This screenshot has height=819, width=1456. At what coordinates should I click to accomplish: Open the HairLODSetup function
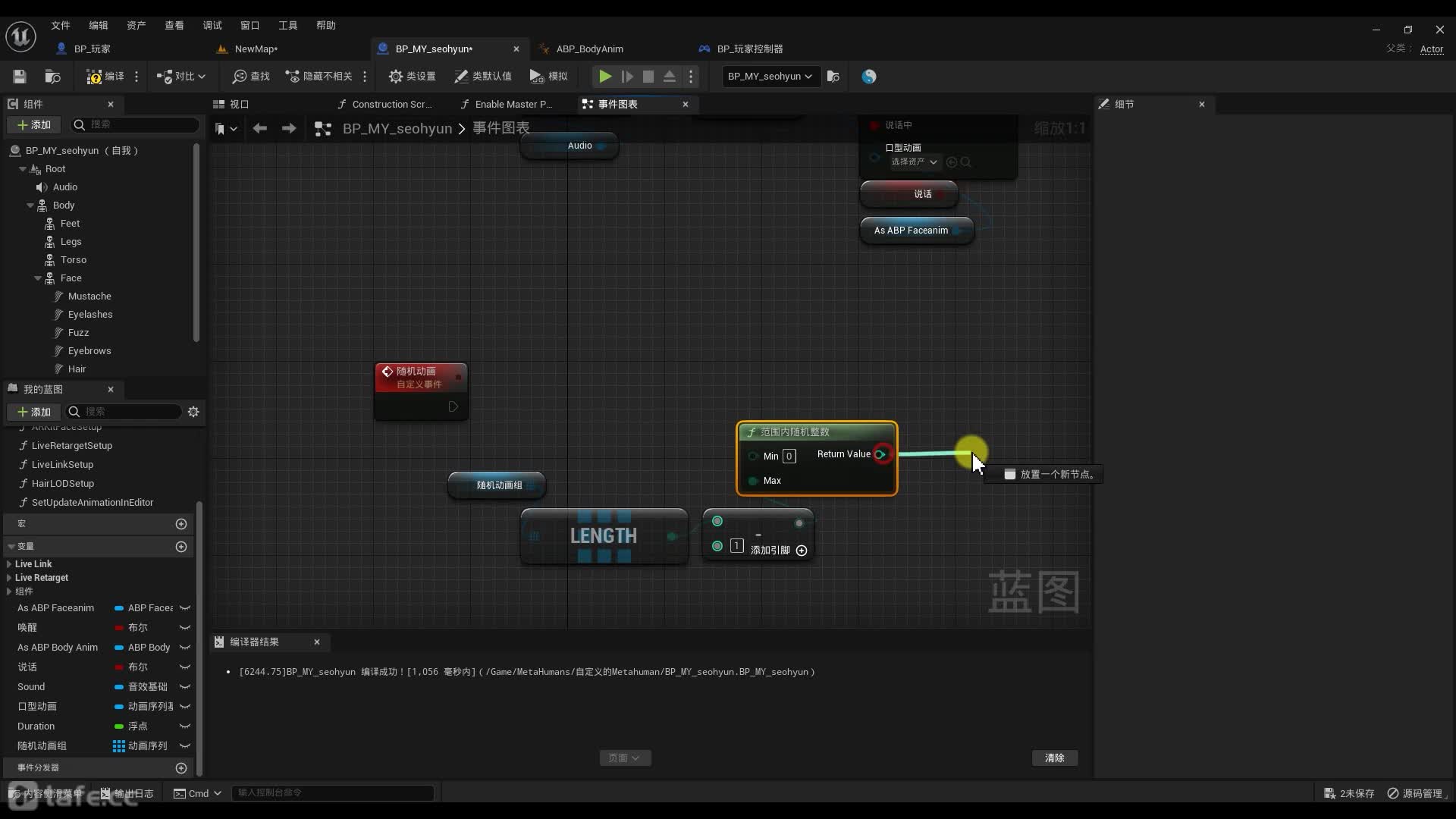63,484
